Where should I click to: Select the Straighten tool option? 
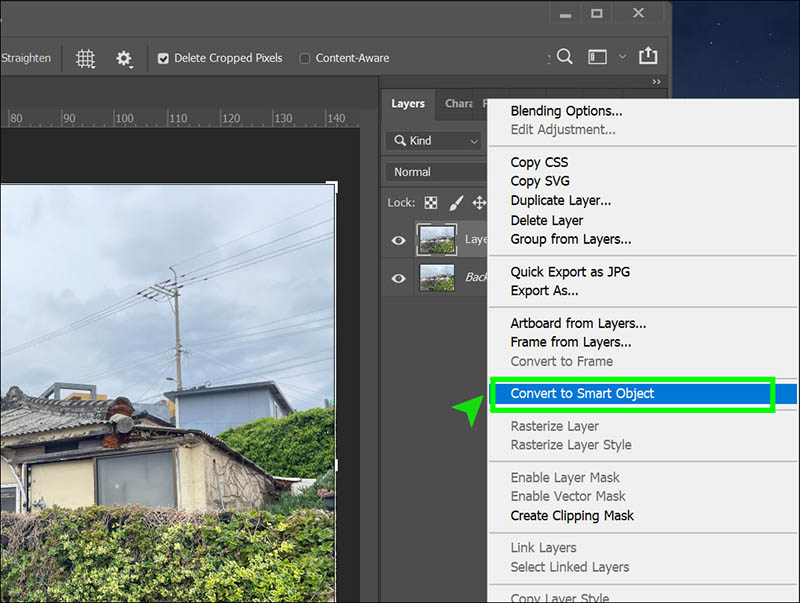[26, 58]
